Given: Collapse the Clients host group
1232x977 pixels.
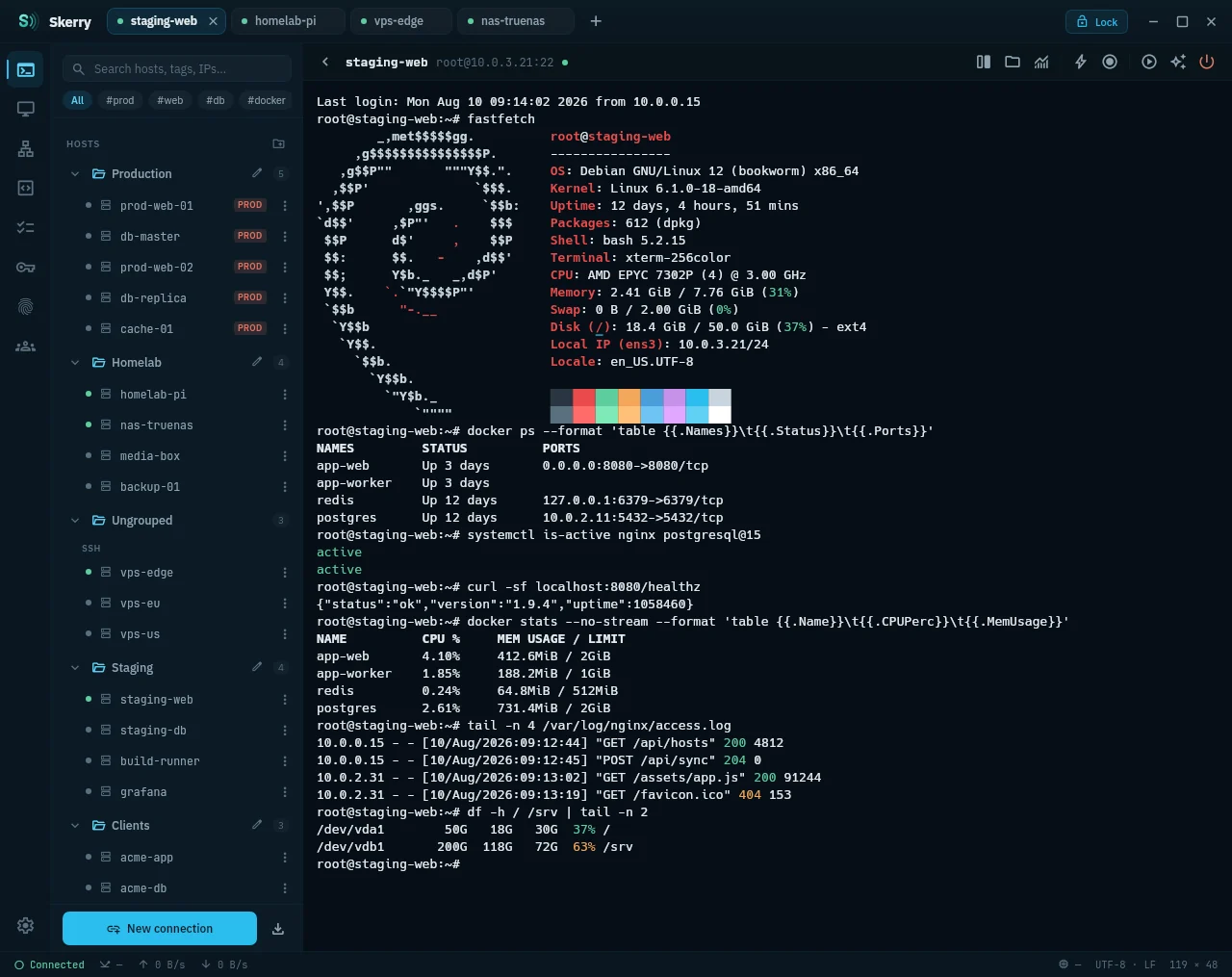Looking at the screenshot, I should point(75,826).
